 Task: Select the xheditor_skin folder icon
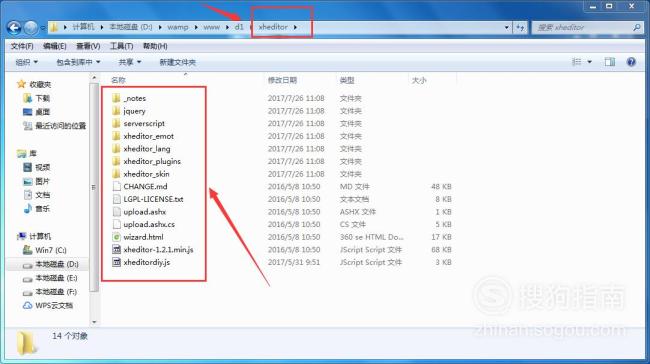(116, 174)
